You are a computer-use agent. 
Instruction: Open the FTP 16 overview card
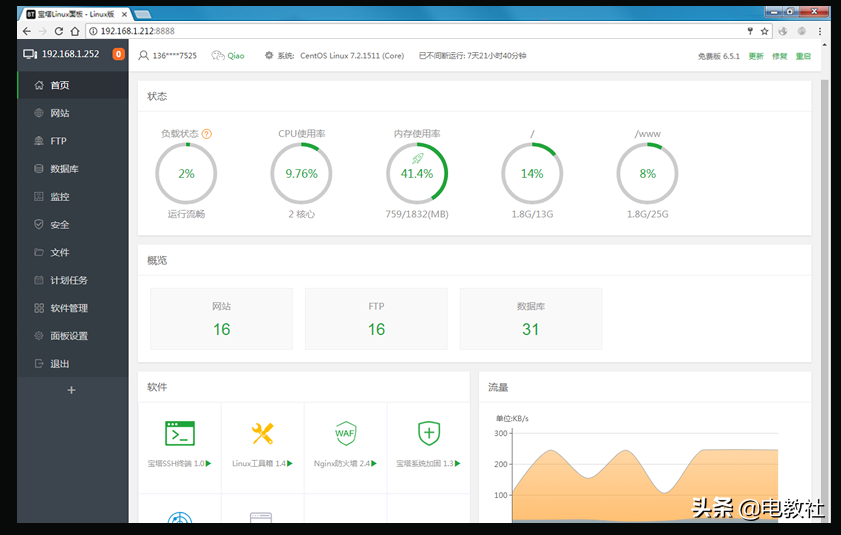pyautogui.click(x=376, y=319)
